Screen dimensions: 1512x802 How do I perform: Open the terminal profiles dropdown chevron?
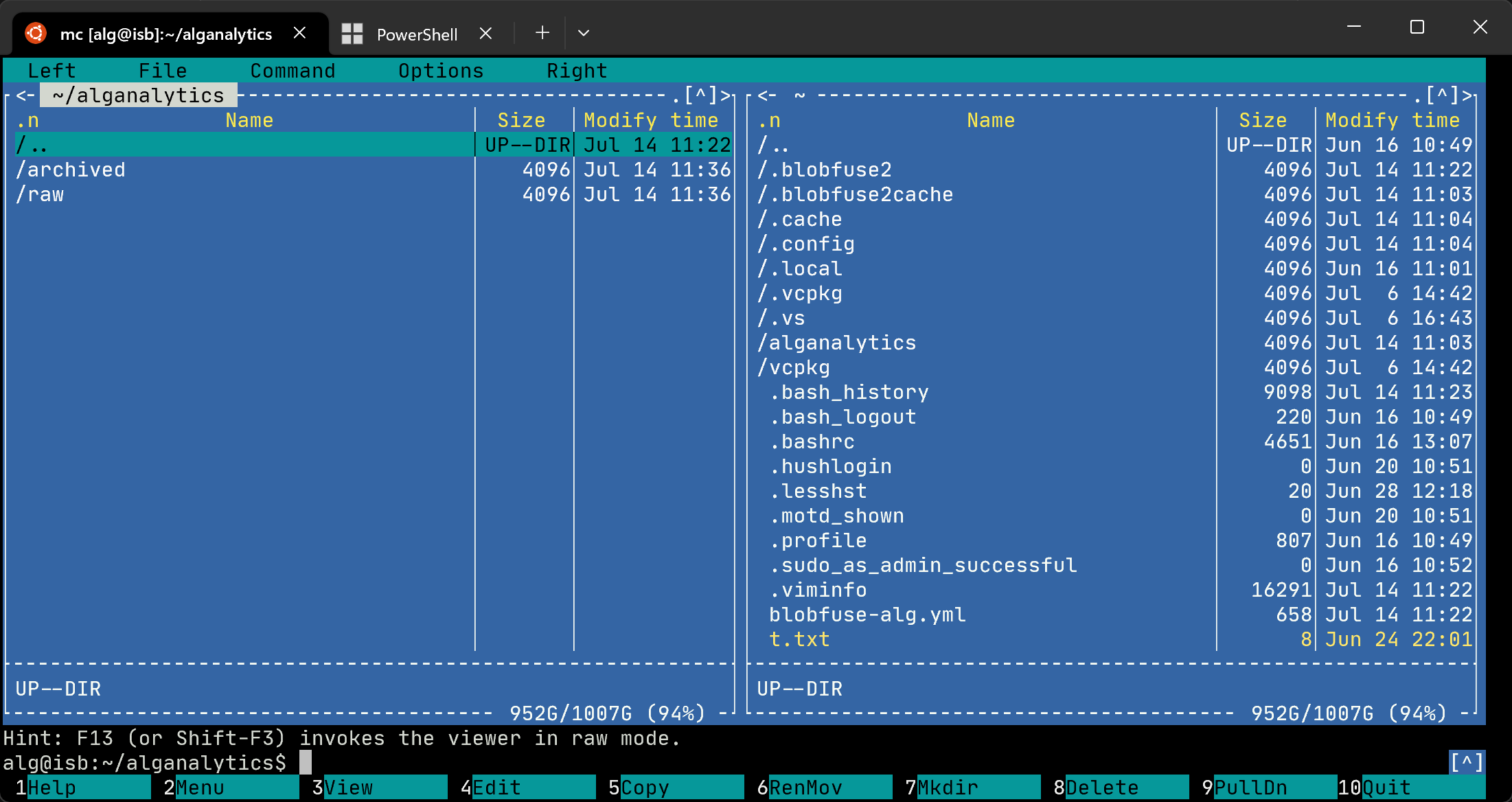pyautogui.click(x=584, y=33)
